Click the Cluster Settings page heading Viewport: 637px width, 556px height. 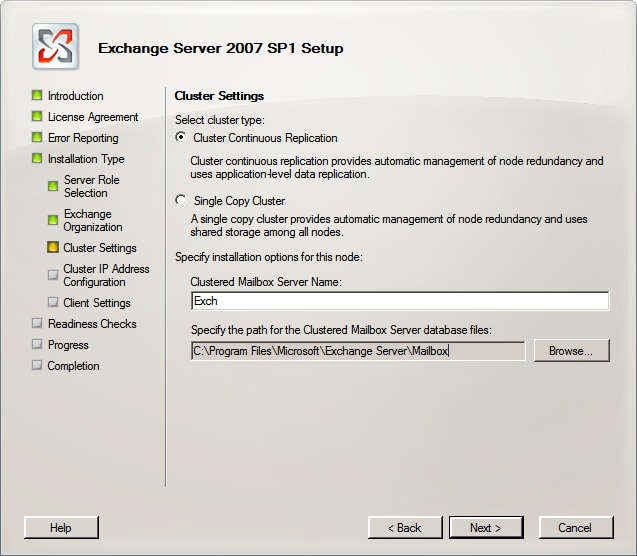(219, 96)
